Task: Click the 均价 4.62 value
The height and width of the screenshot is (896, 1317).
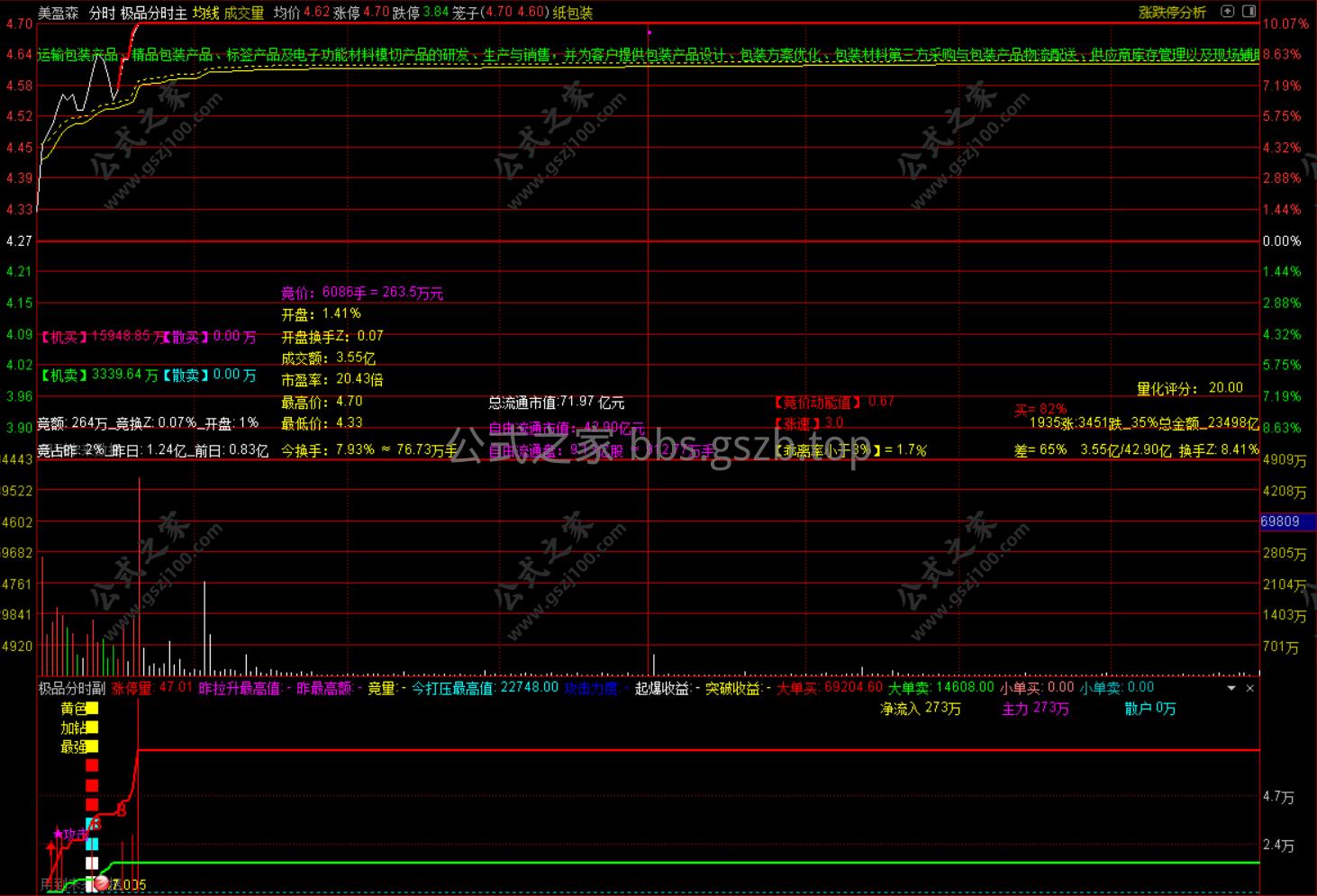Action: (x=302, y=13)
